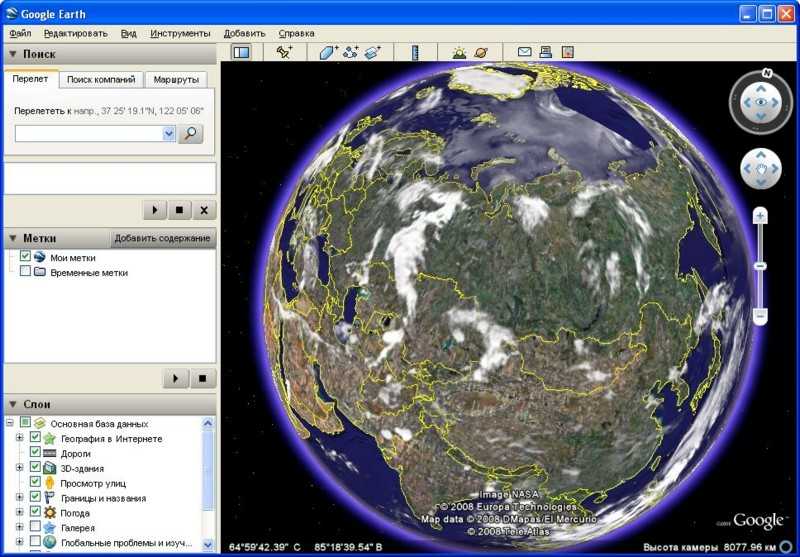The image size is (800, 557).
Task: Click in the fly-to search input field
Action: [89, 134]
